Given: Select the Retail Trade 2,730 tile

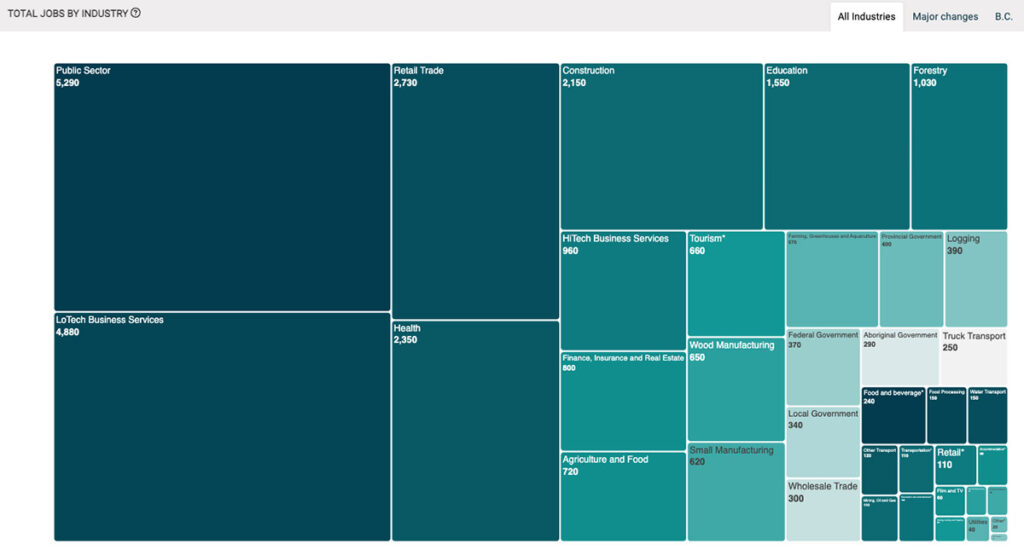Looking at the screenshot, I should pyautogui.click(x=475, y=191).
